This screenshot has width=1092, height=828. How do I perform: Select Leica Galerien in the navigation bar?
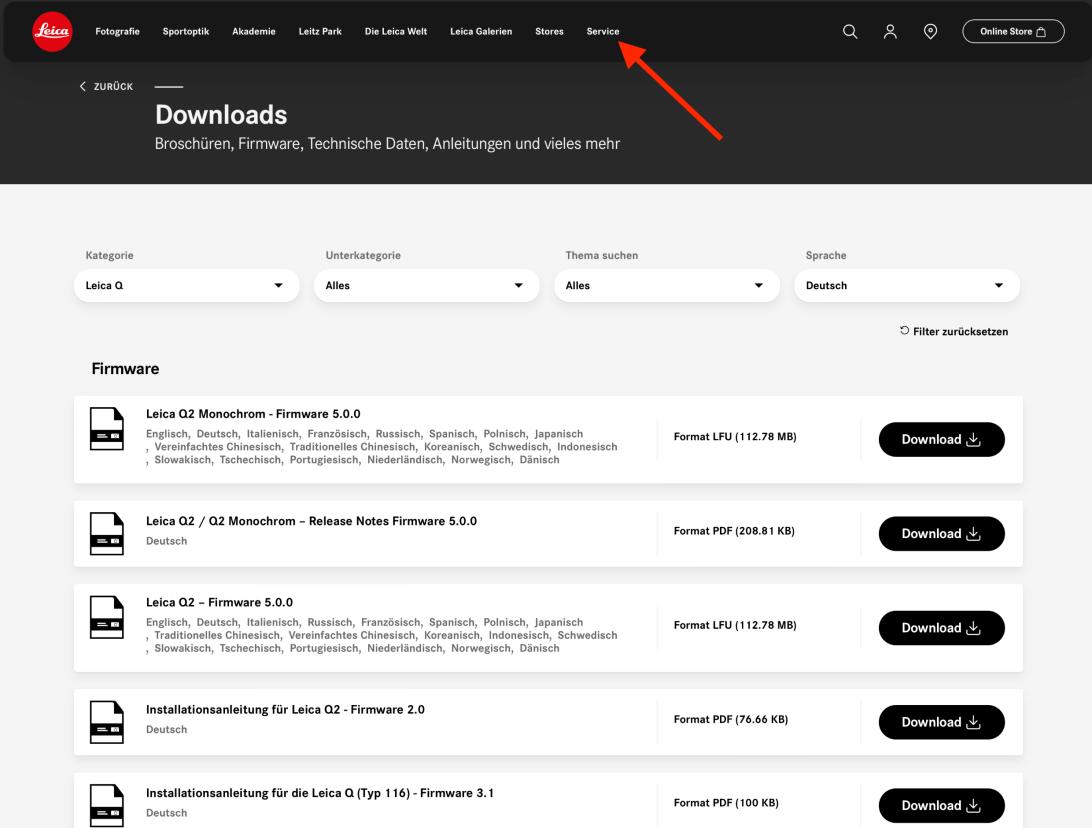coord(481,32)
